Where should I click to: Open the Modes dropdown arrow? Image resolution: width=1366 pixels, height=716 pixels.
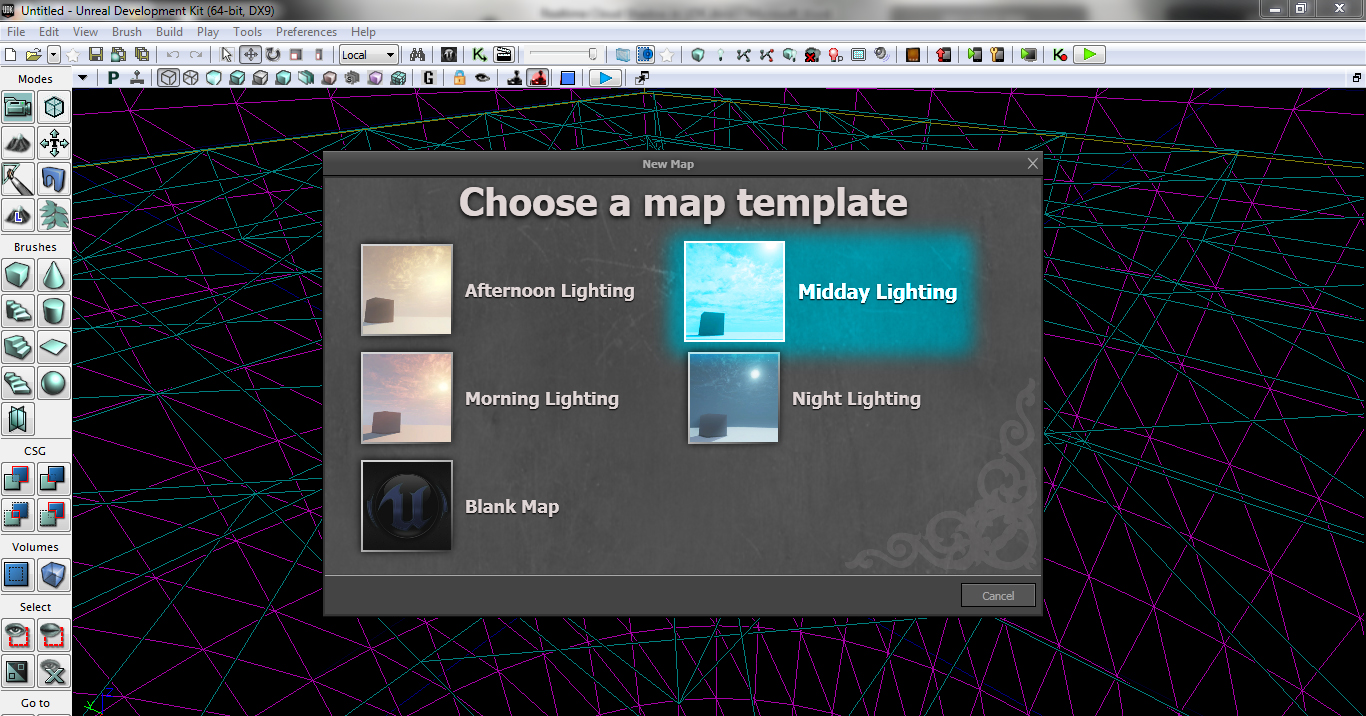click(83, 78)
